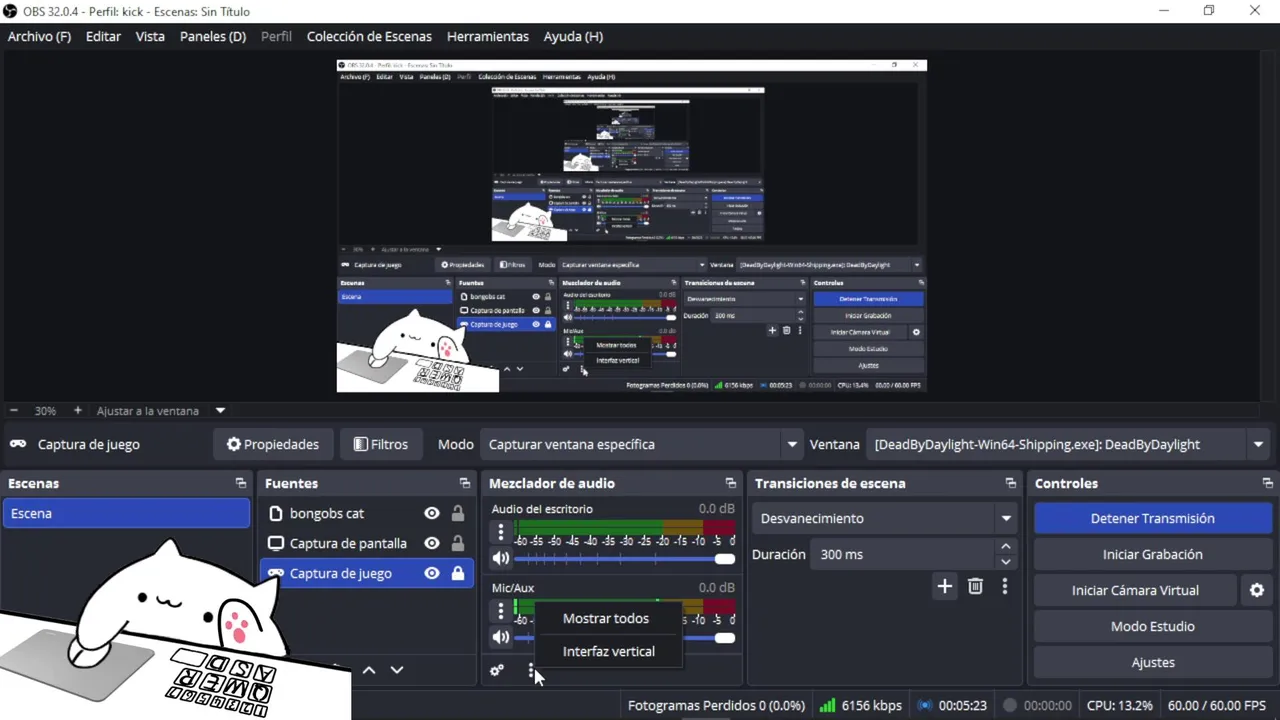Open the Colección de Escenas menu
Image resolution: width=1280 pixels, height=720 pixels.
(x=369, y=36)
